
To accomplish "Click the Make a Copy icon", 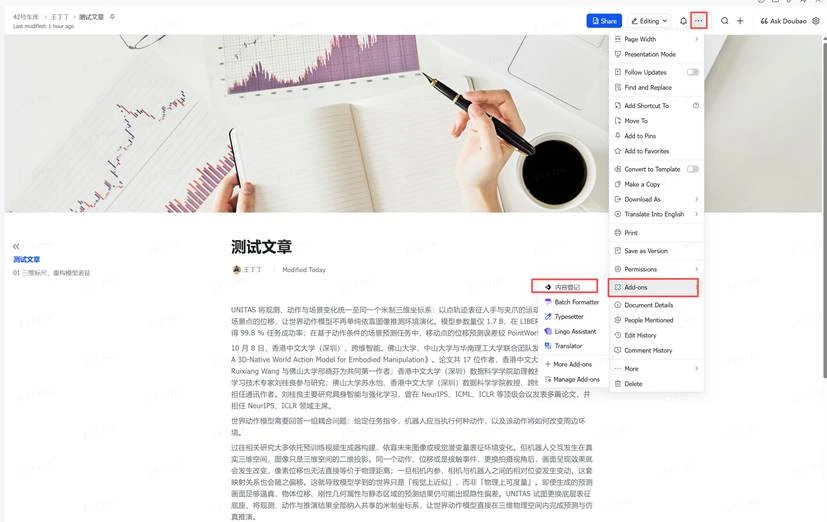I will pos(618,185).
